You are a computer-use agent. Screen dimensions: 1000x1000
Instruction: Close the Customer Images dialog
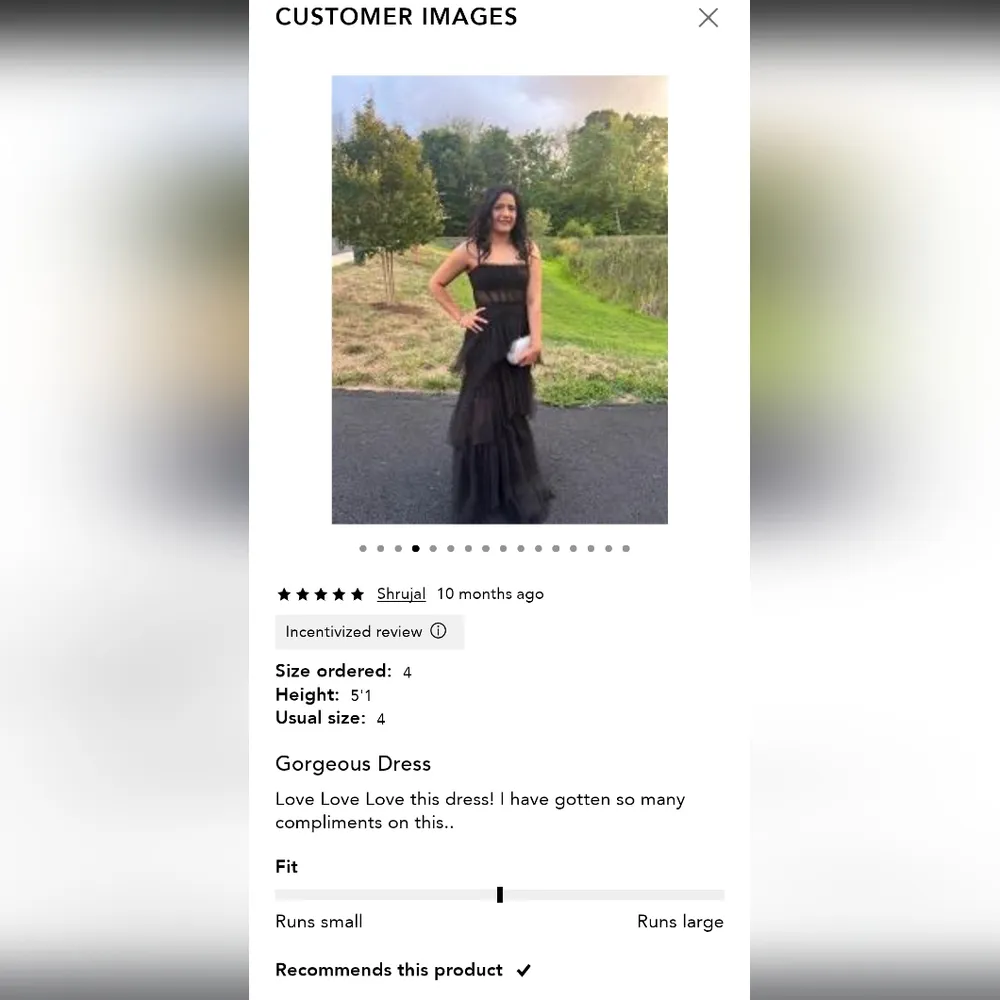click(708, 18)
